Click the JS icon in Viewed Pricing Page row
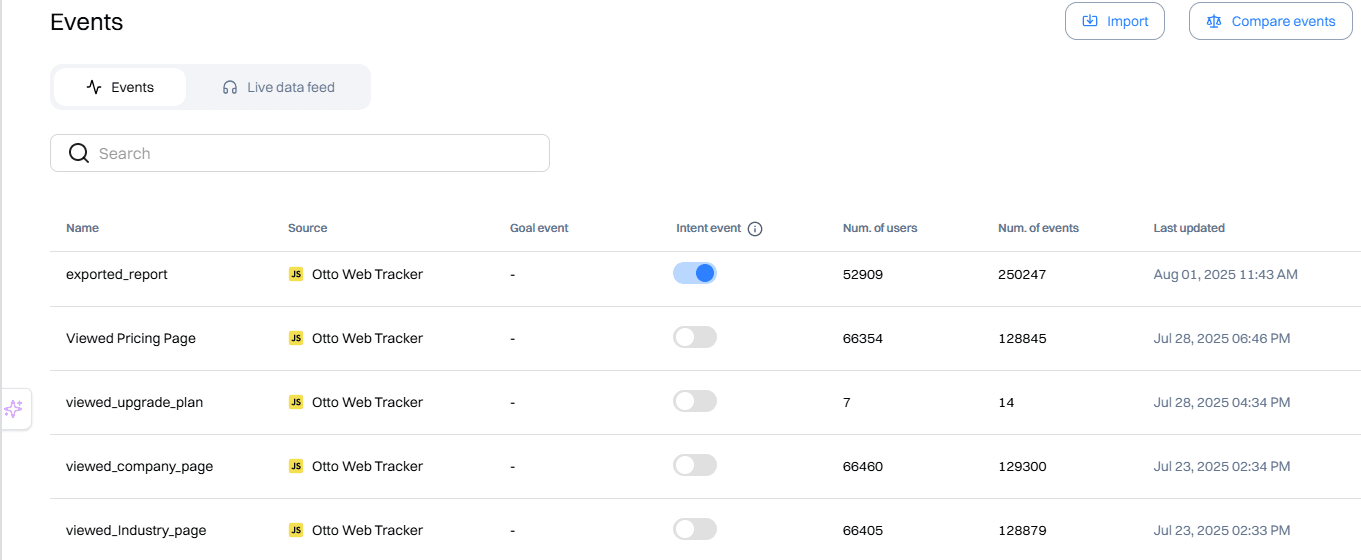The image size is (1361, 560). coord(296,338)
